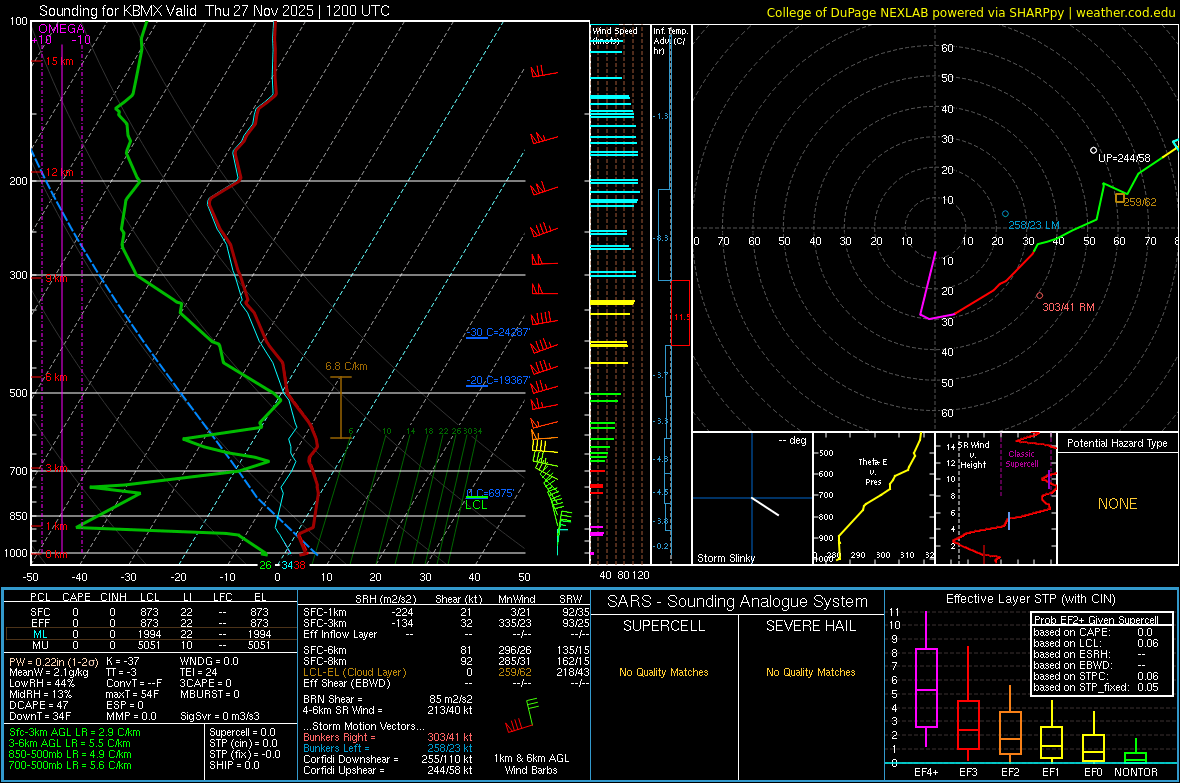Click the 'MeanW = 2.1g/kg' value
The height and width of the screenshot is (783, 1180).
[x=49, y=672]
